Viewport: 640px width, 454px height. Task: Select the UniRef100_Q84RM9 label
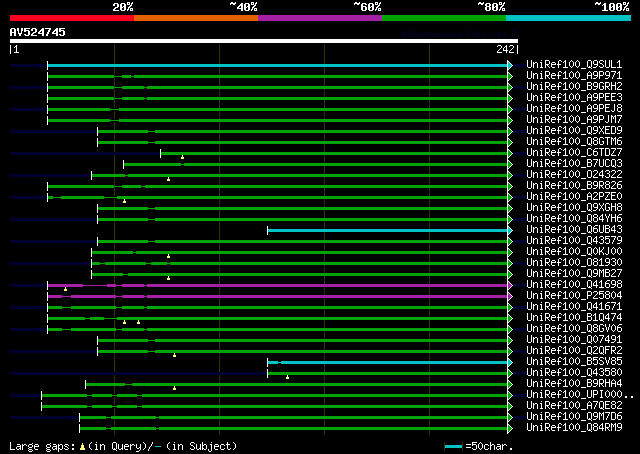tap(574, 428)
